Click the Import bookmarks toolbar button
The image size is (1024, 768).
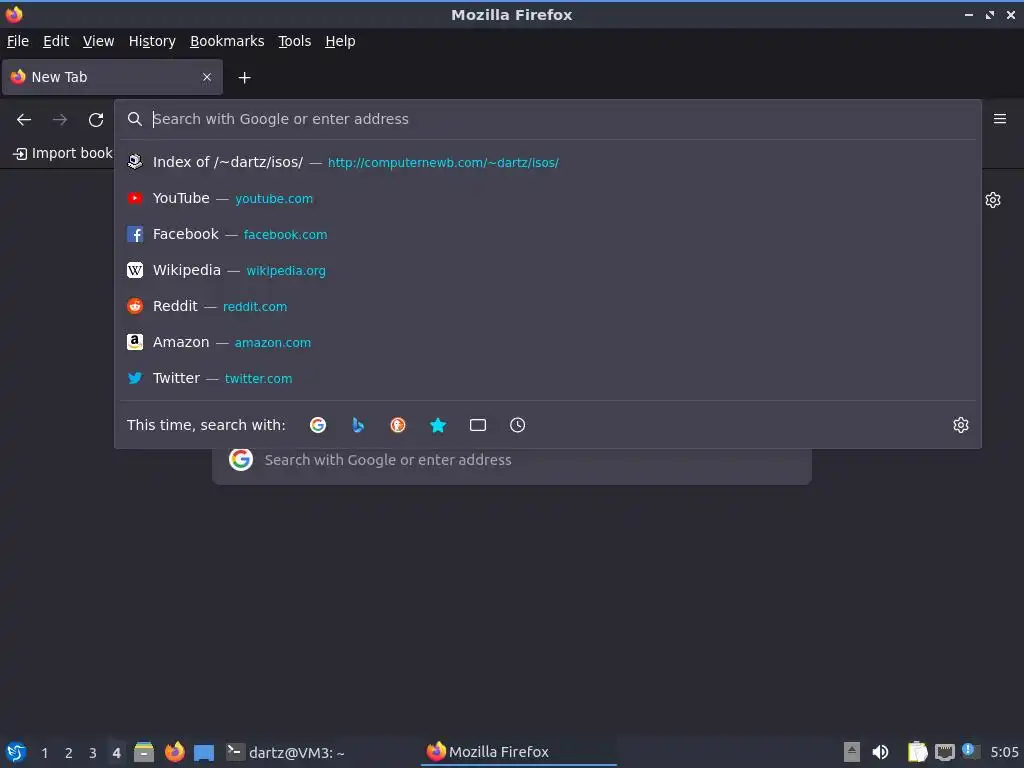[62, 153]
